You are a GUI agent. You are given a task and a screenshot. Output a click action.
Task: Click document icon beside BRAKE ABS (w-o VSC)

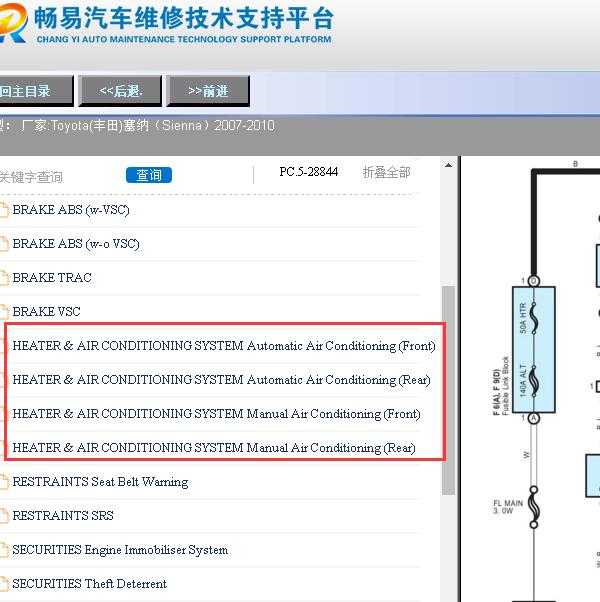tap(4, 244)
